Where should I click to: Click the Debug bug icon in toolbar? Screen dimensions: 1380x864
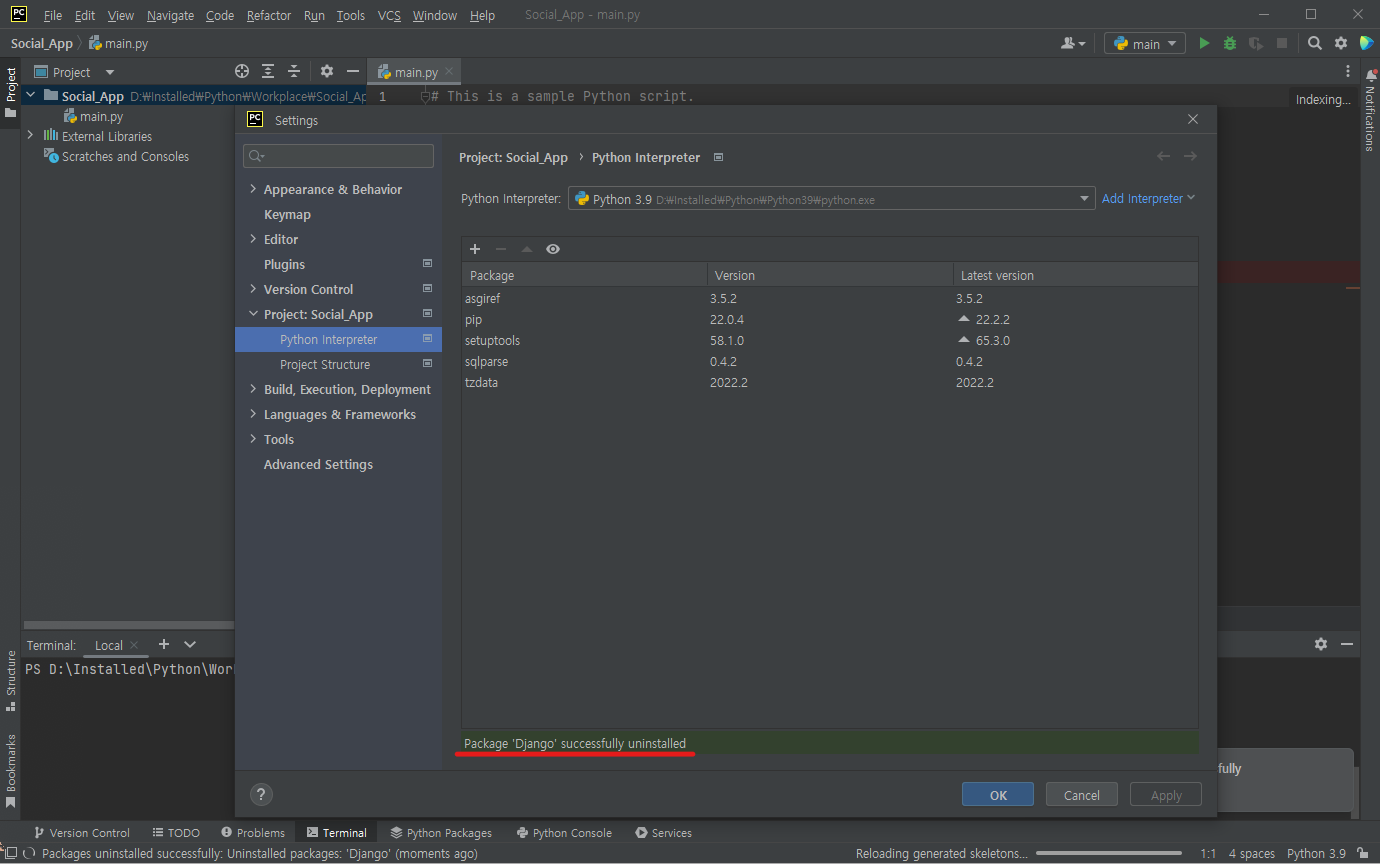point(1230,43)
